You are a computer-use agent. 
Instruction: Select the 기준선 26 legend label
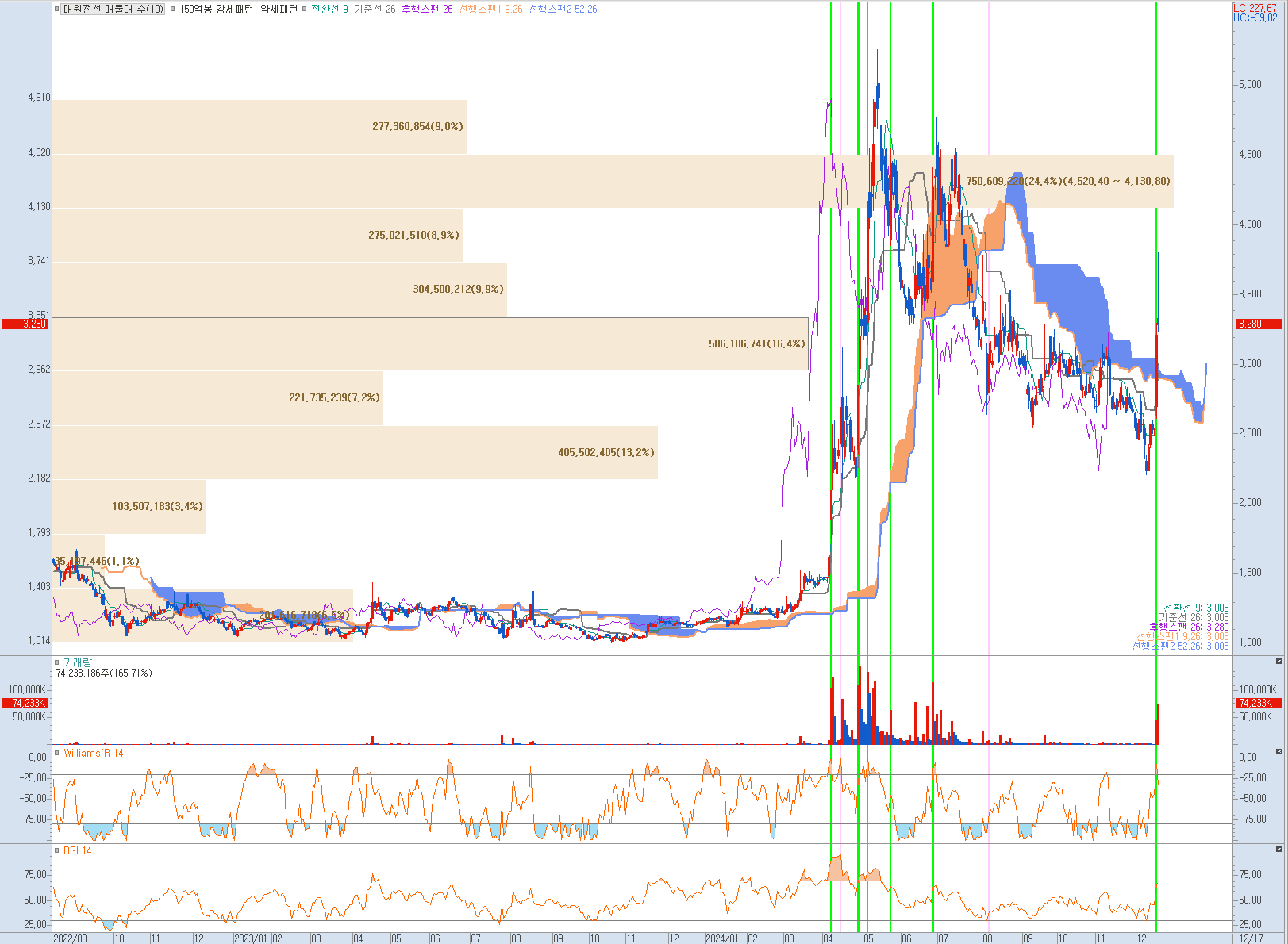point(375,10)
